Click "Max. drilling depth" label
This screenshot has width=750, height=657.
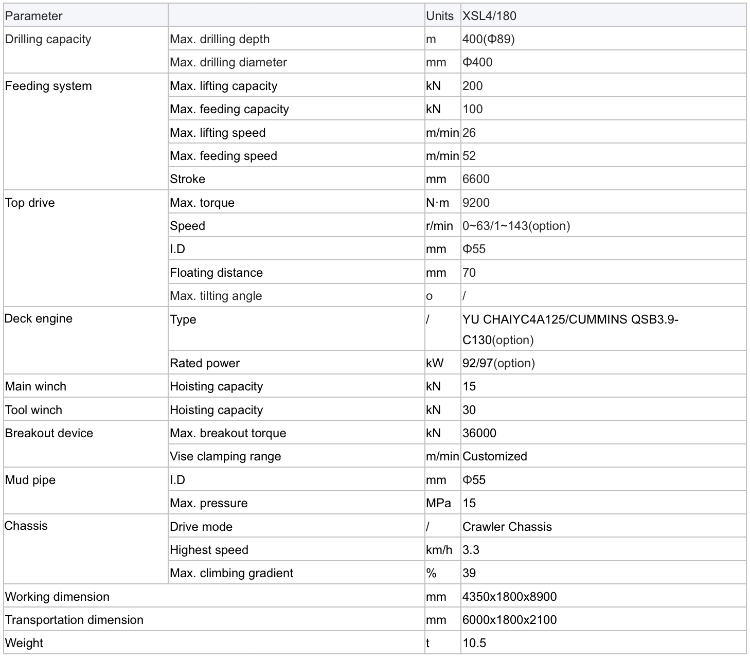(220, 39)
